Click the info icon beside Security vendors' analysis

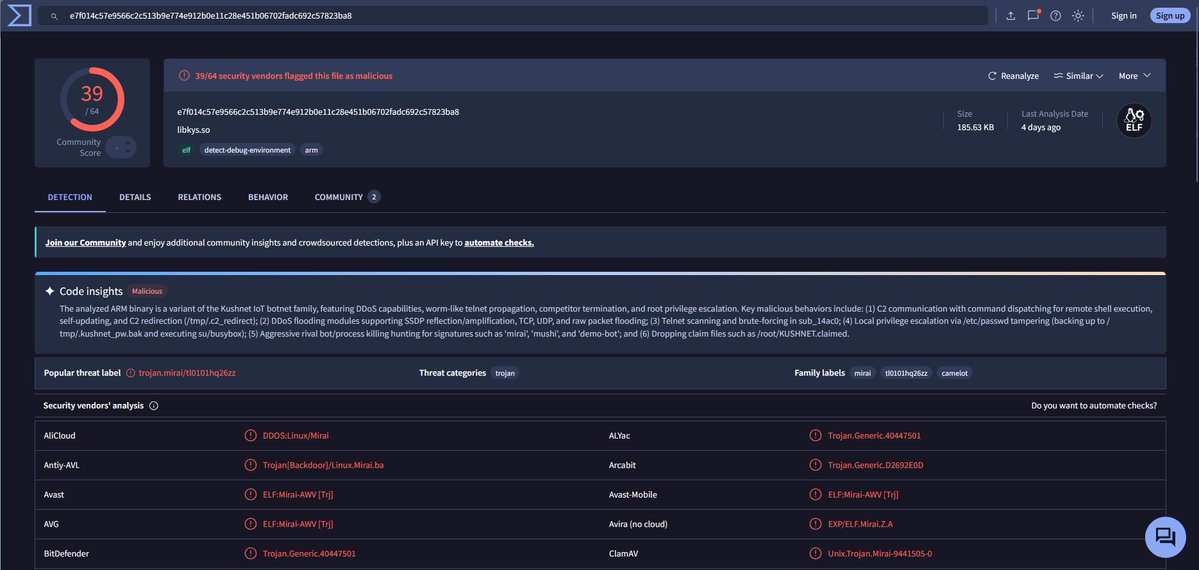click(154, 406)
